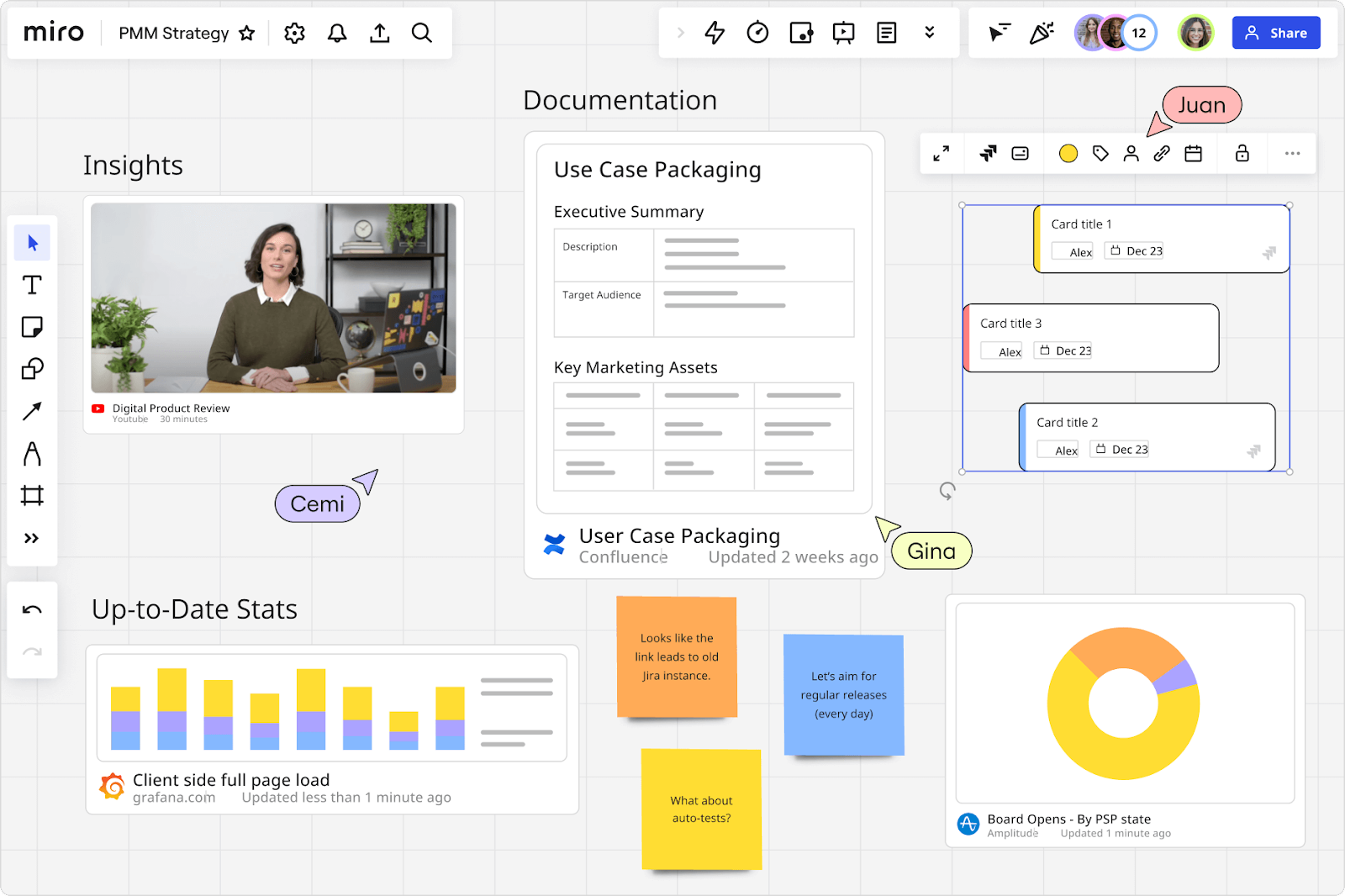Open board settings via the gear icon
The width and height of the screenshot is (1345, 896).
(294, 33)
